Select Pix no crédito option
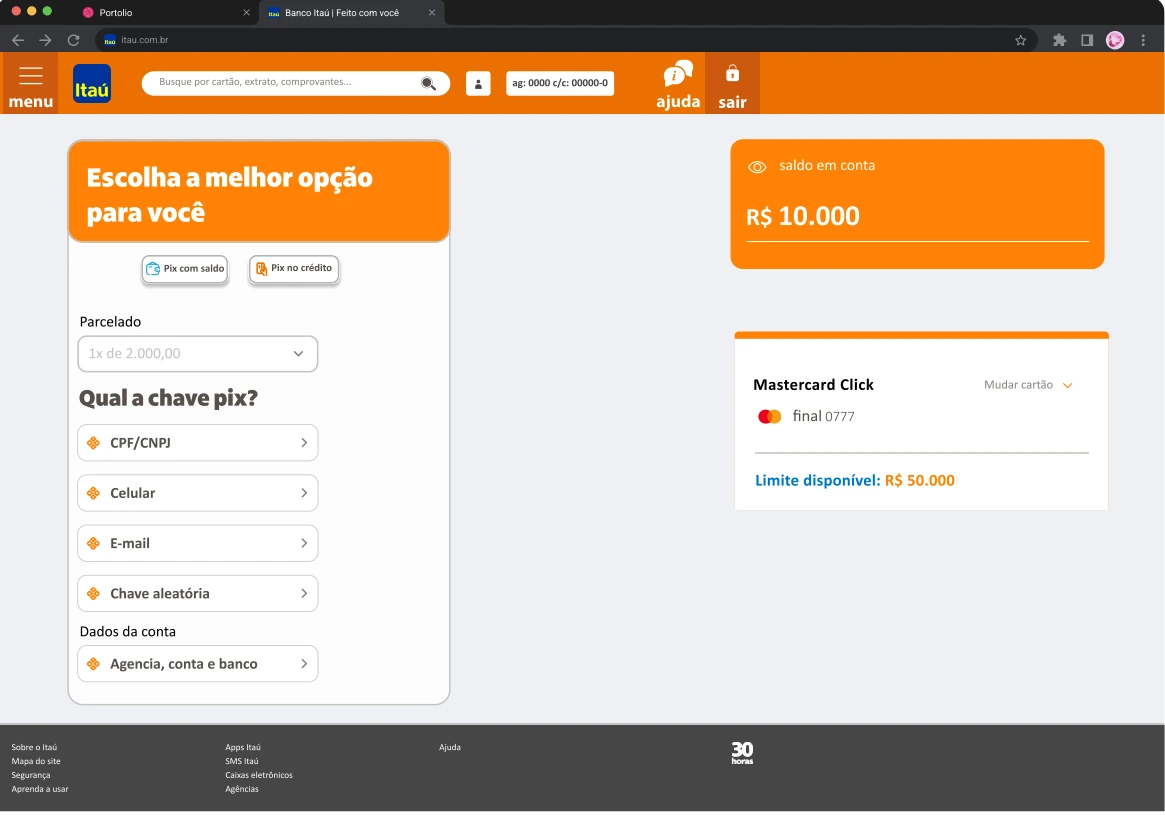The width and height of the screenshot is (1165, 815). tap(294, 268)
